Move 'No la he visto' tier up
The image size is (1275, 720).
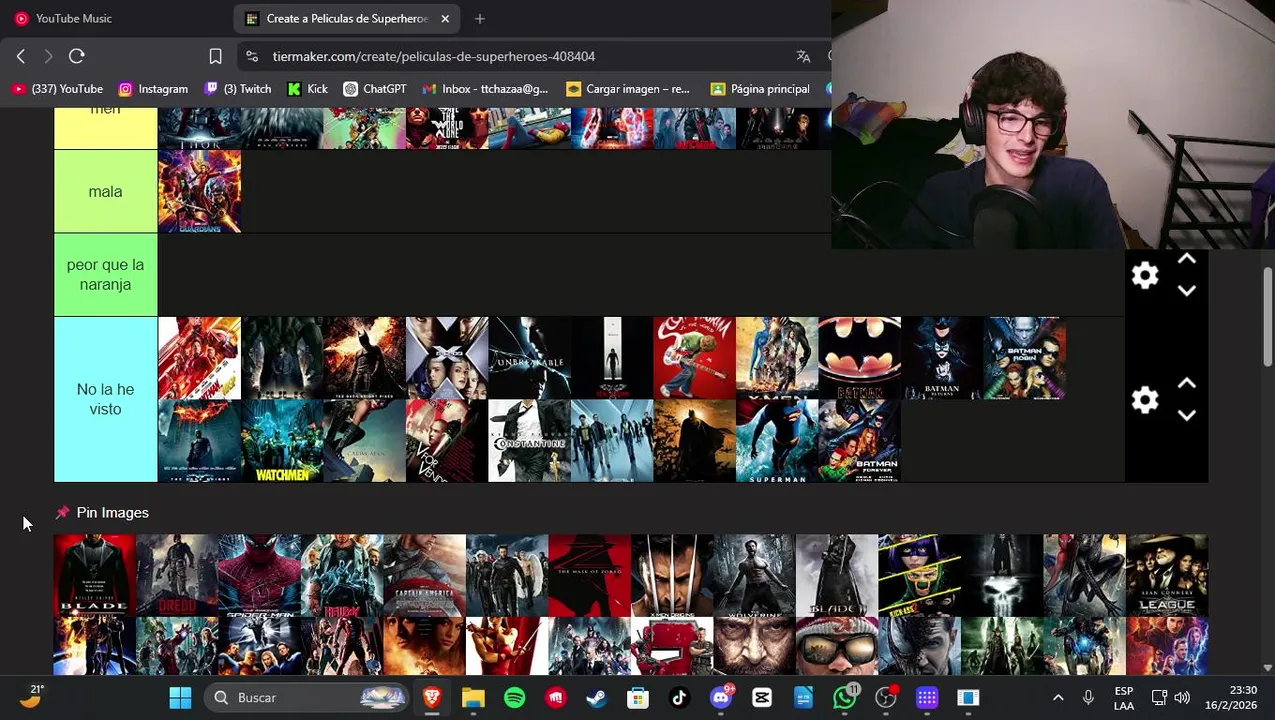coord(1187,383)
